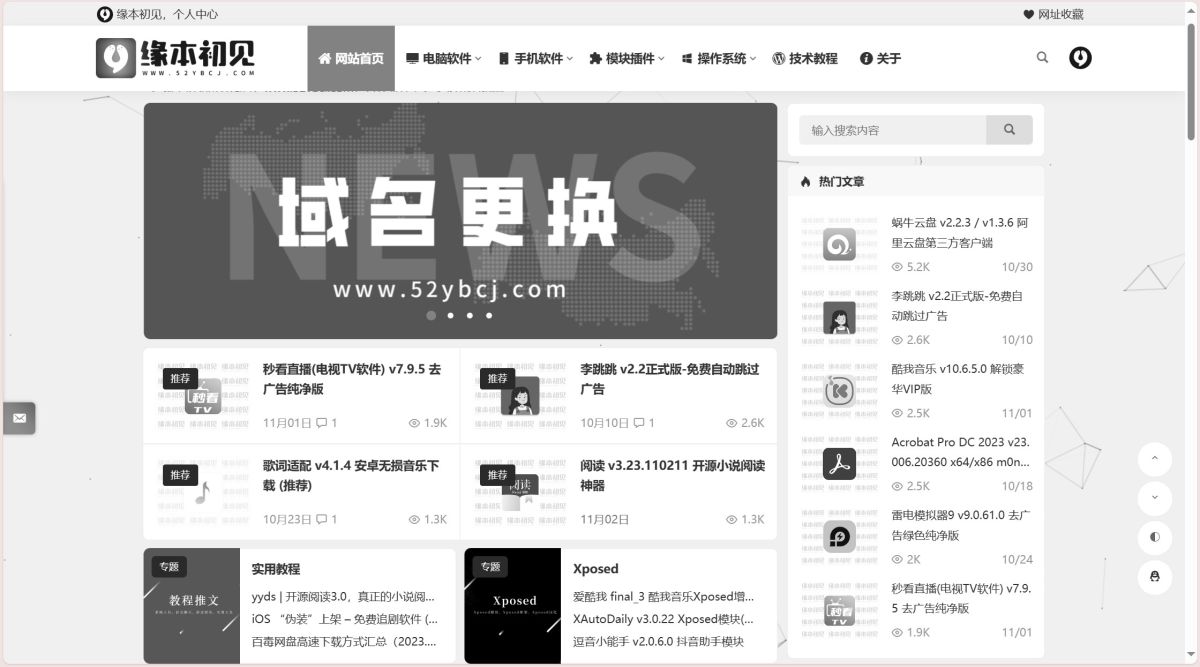Click the heart icon beside 网址收藏
The image size is (1200, 667).
(x=1028, y=14)
